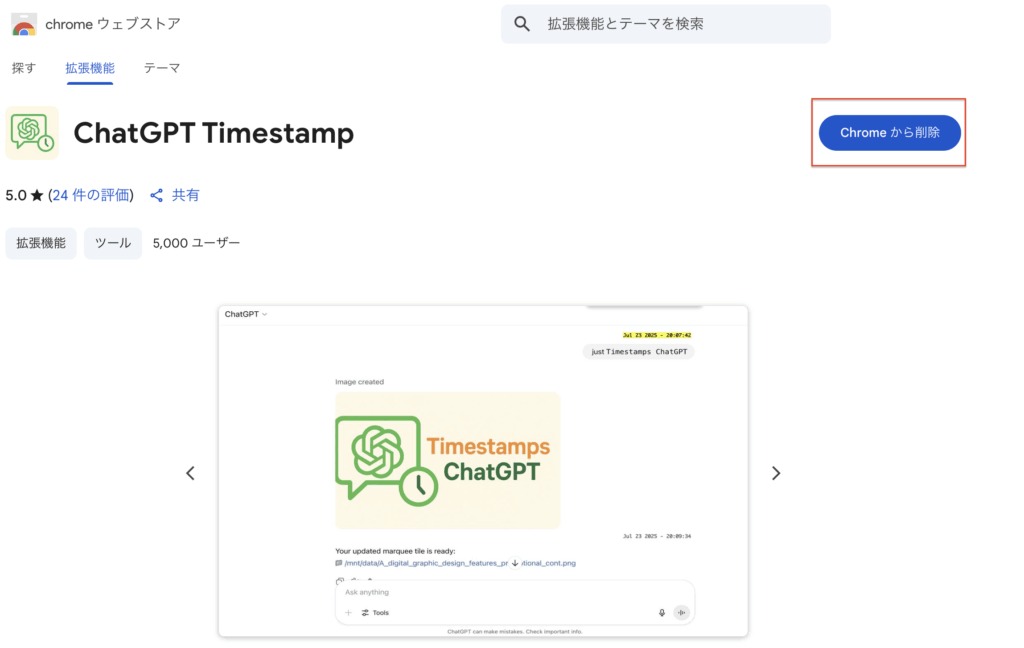Open the ChatGPT model dropdown in preview
This screenshot has width=1024, height=648.
point(246,314)
